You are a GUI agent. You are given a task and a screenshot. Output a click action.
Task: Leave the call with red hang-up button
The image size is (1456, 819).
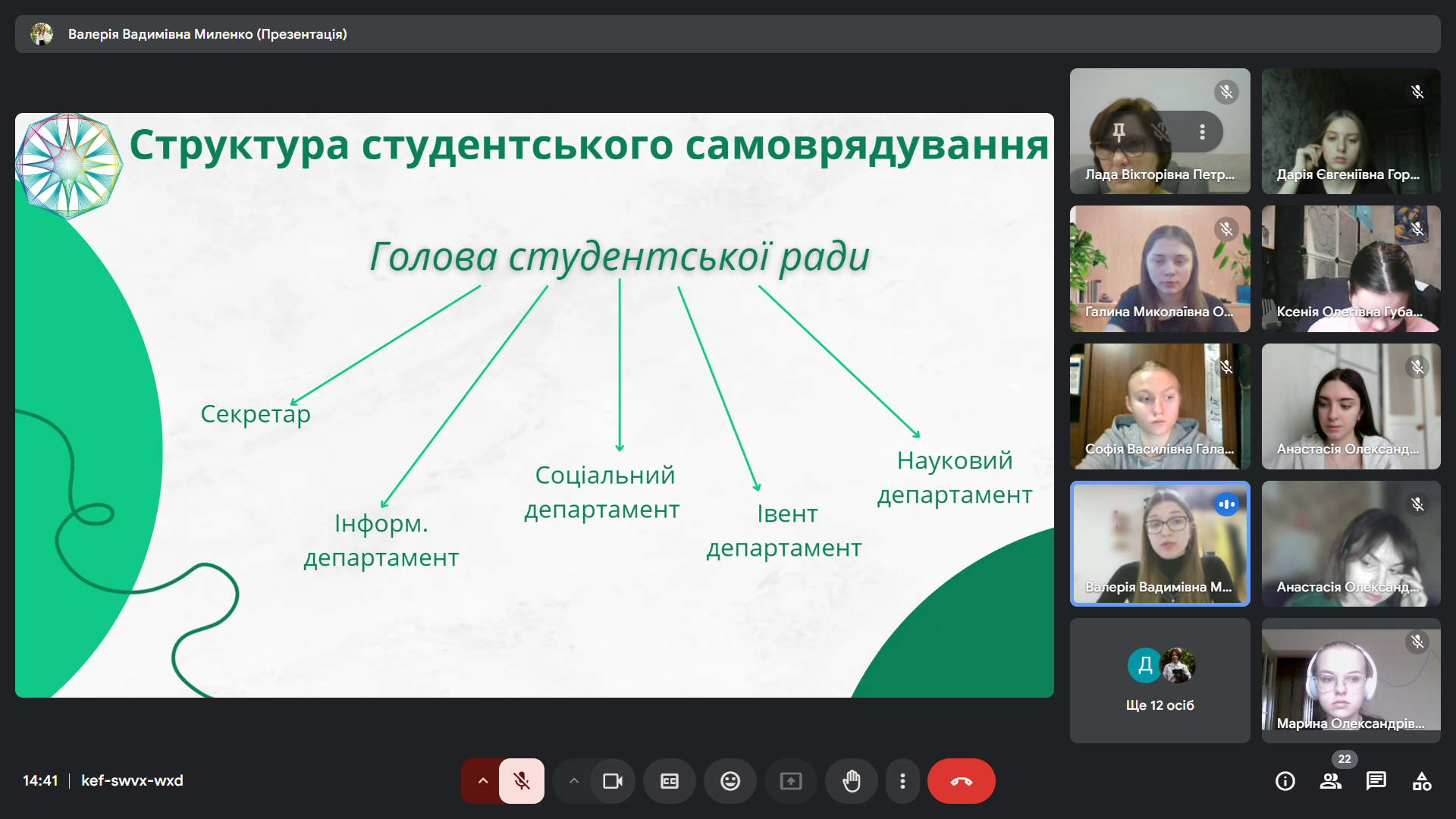[x=961, y=781]
